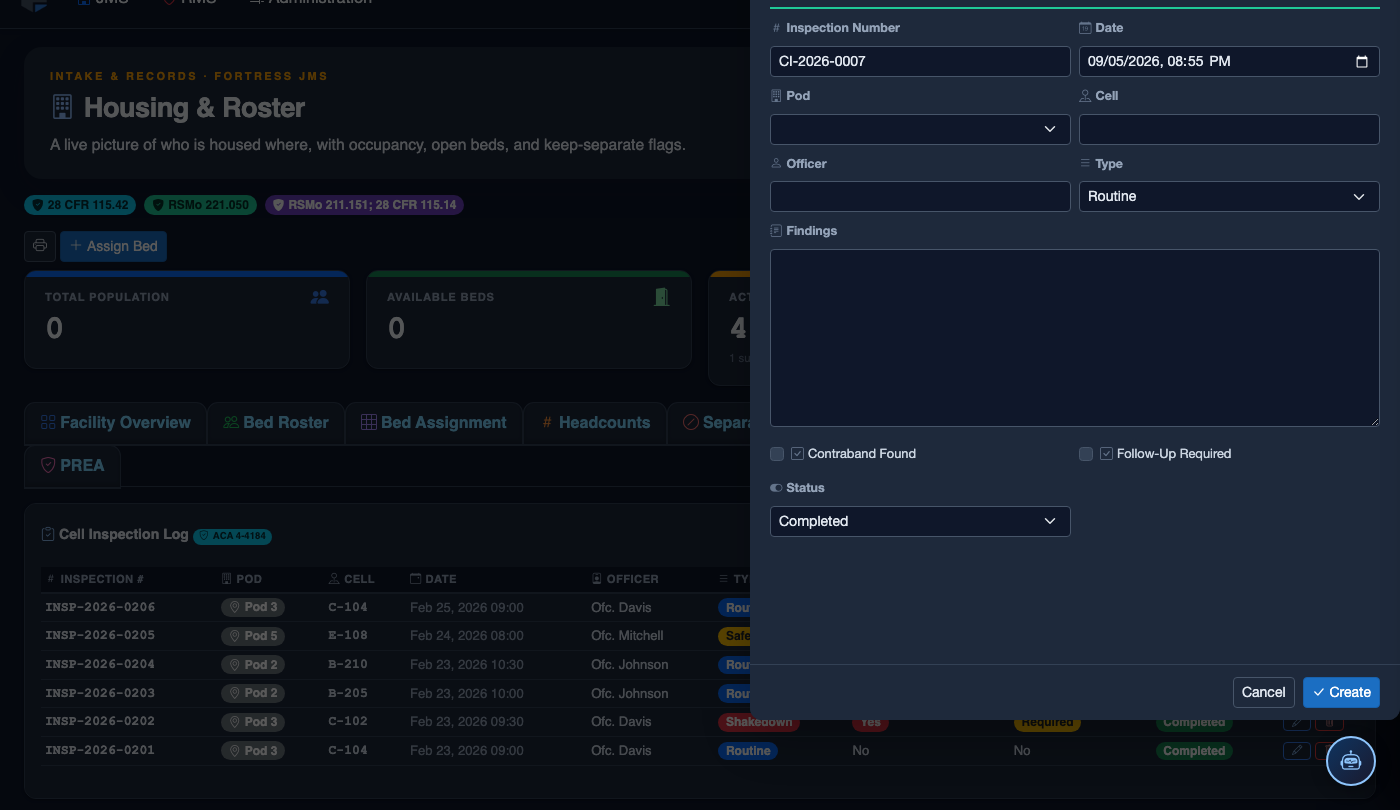Screen dimensions: 1400x810
Task: Click the shield icon on 28 CFR 115.42 badge
Action: coord(38,205)
